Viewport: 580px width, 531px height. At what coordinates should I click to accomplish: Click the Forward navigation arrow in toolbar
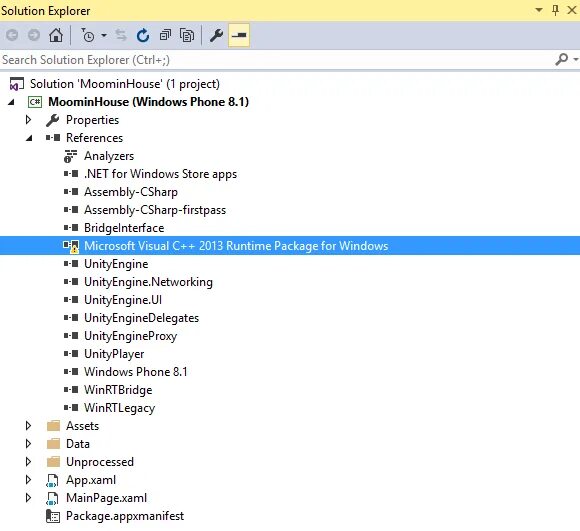[34, 35]
